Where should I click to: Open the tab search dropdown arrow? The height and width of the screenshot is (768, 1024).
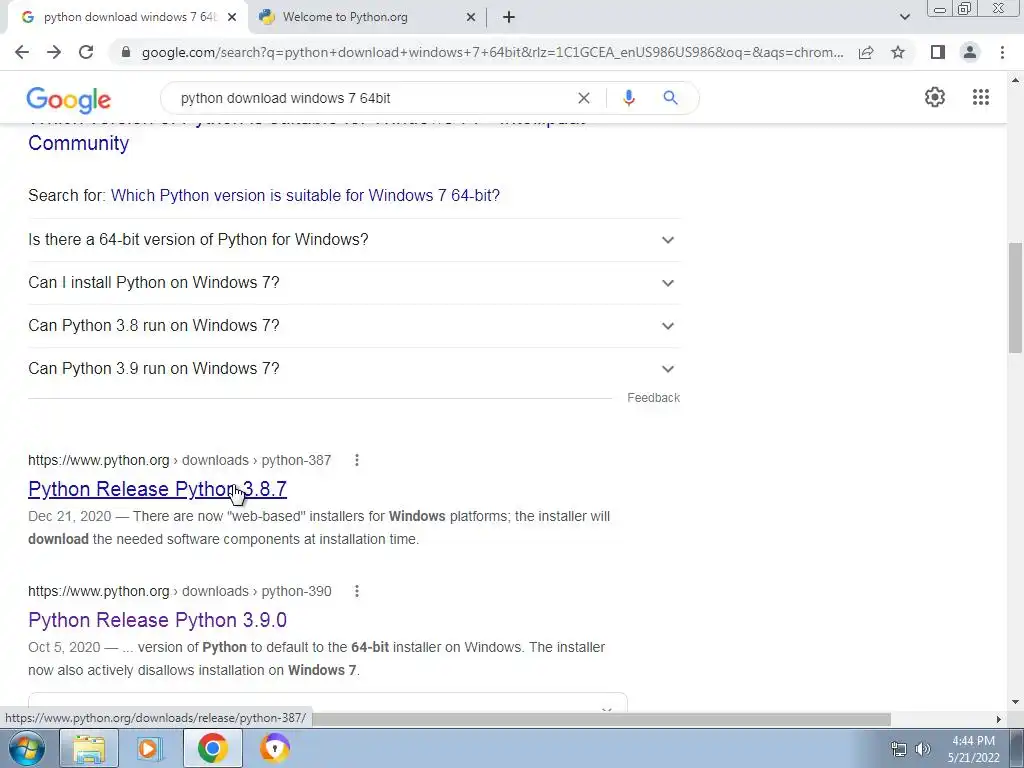click(904, 17)
